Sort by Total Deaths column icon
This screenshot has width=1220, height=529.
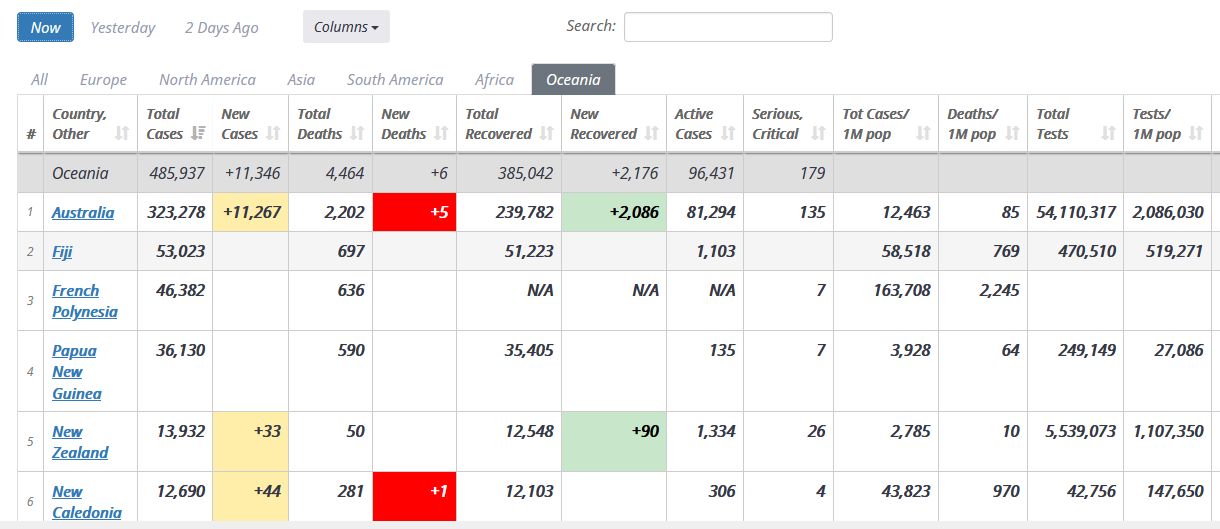tap(357, 134)
